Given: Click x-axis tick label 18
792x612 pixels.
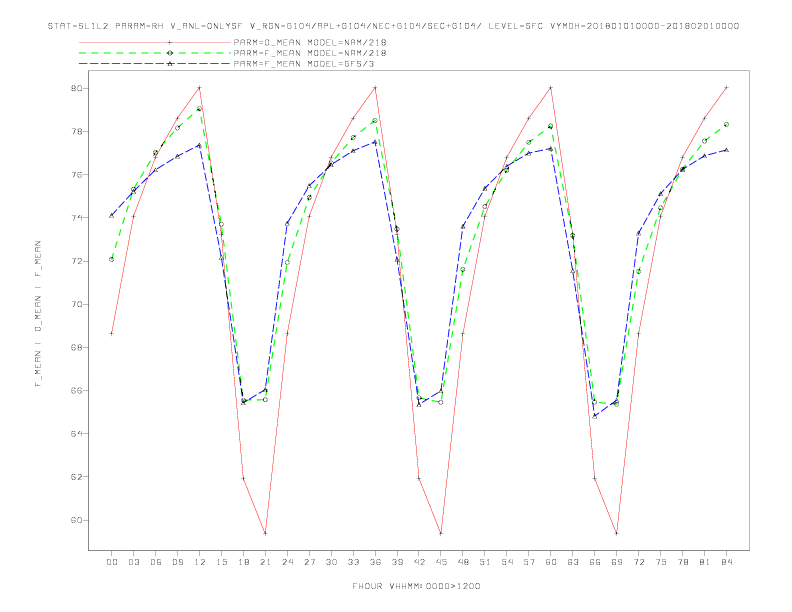Looking at the screenshot, I should [243, 562].
